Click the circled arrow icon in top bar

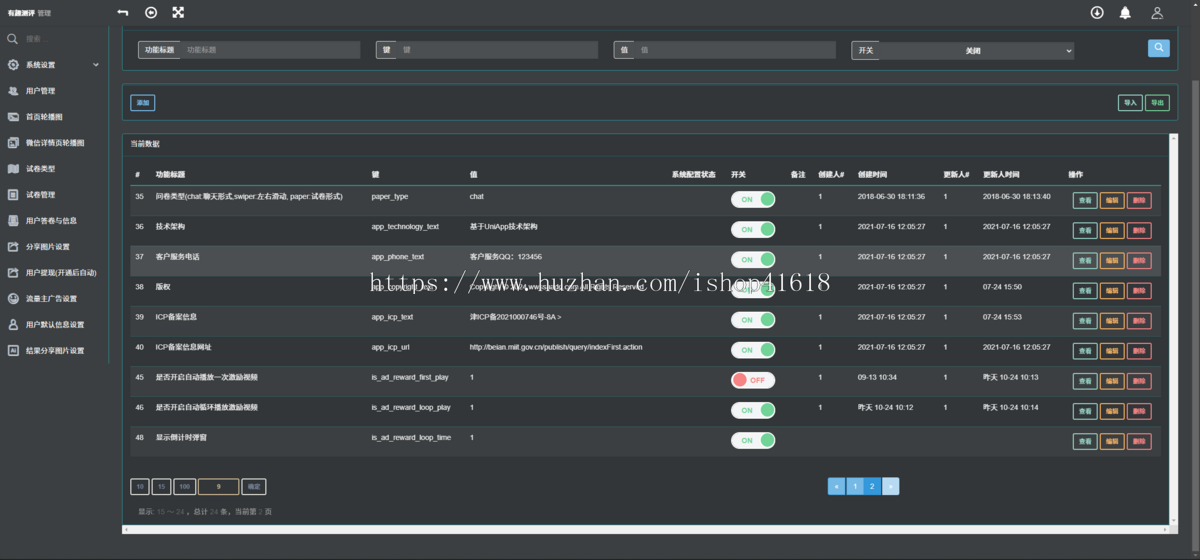tap(151, 13)
